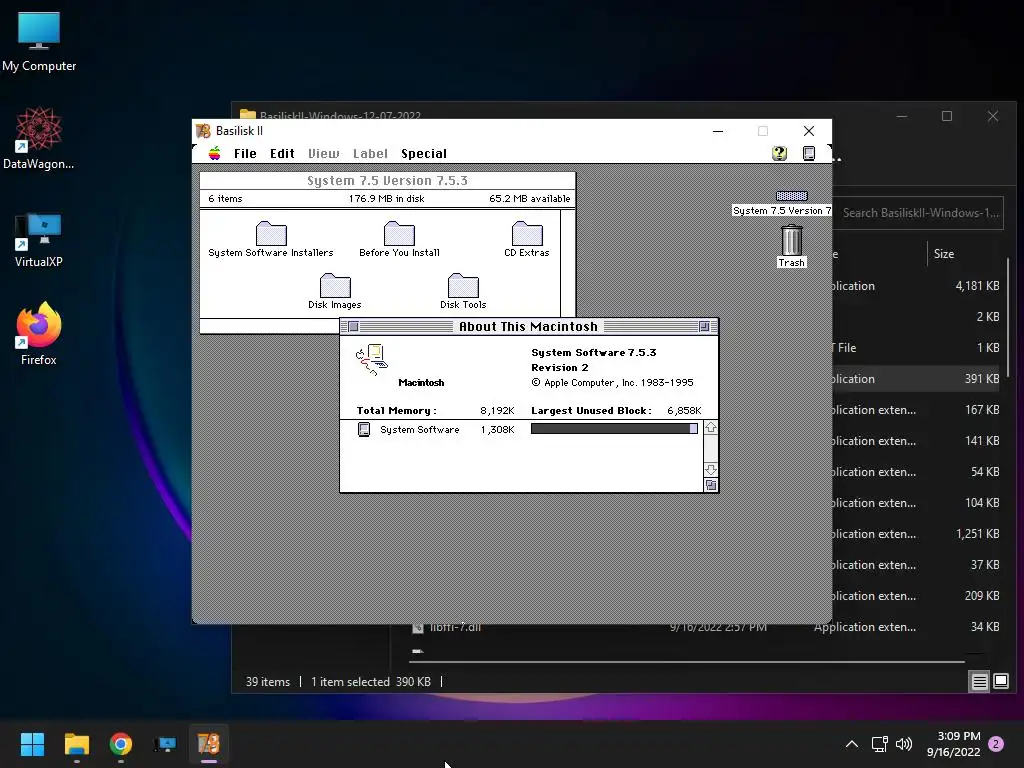Open the taskbar clock and date
Viewport: 1024px width, 768px height.
click(x=953, y=744)
